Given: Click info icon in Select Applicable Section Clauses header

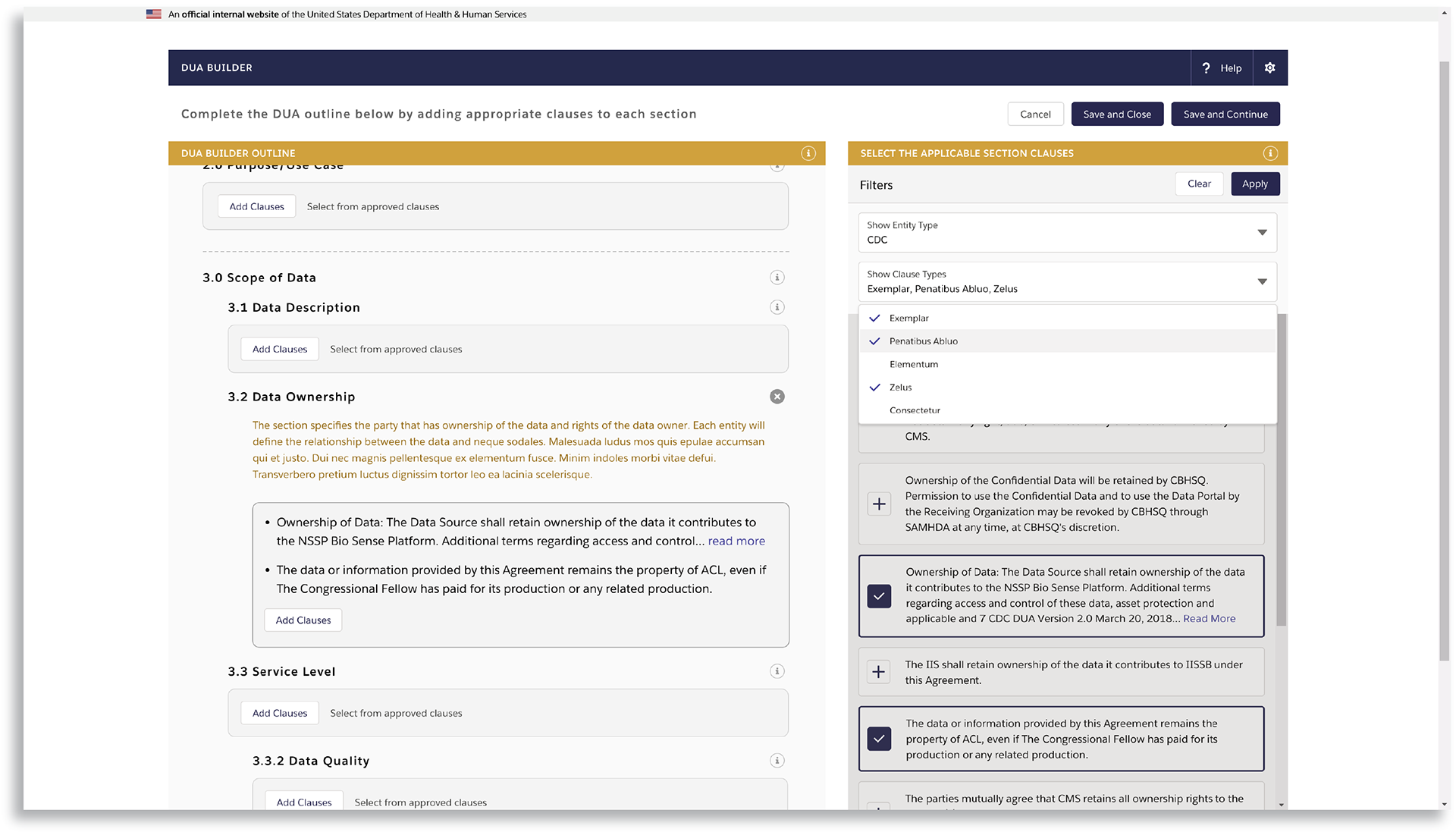Looking at the screenshot, I should 1270,153.
